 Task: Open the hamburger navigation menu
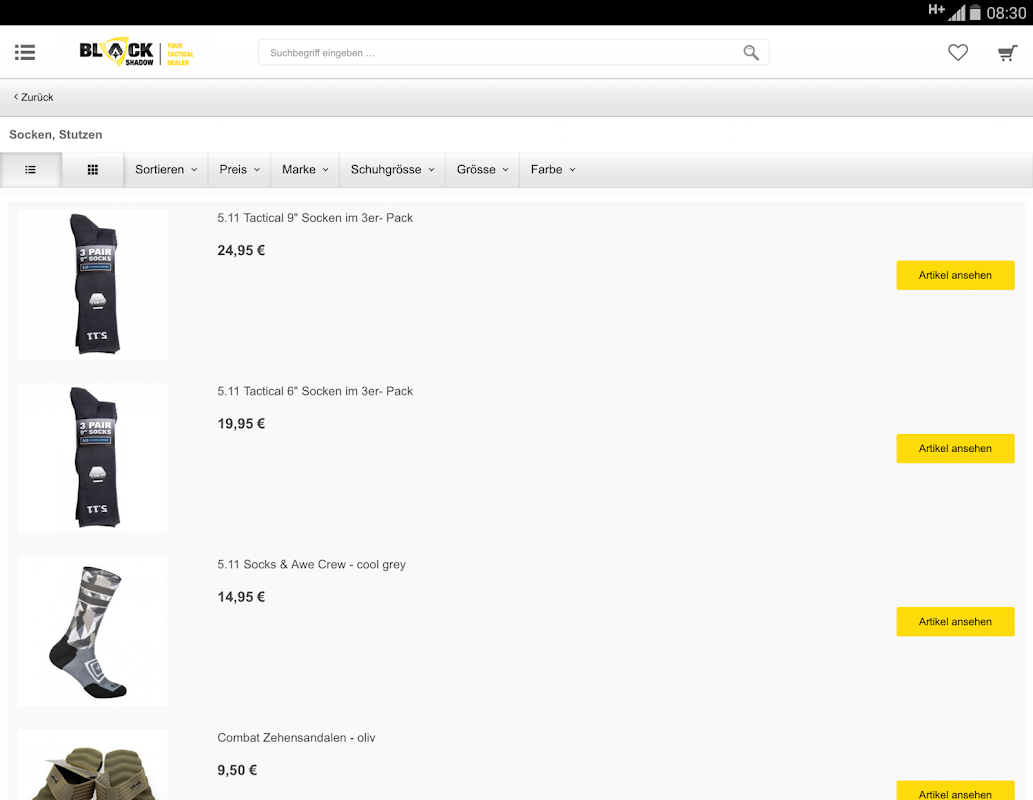[x=25, y=52]
